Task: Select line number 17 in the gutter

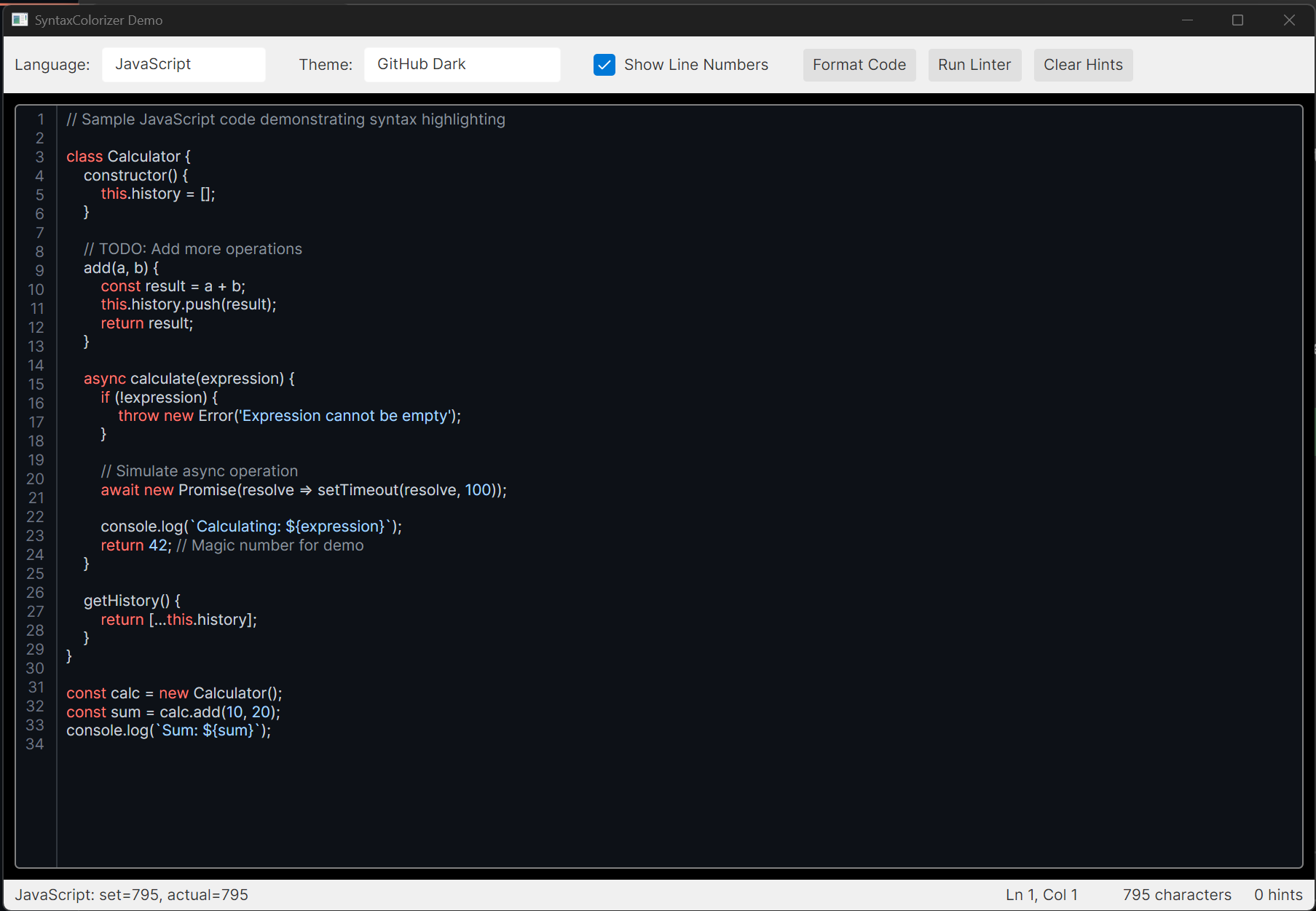Action: (x=36, y=422)
